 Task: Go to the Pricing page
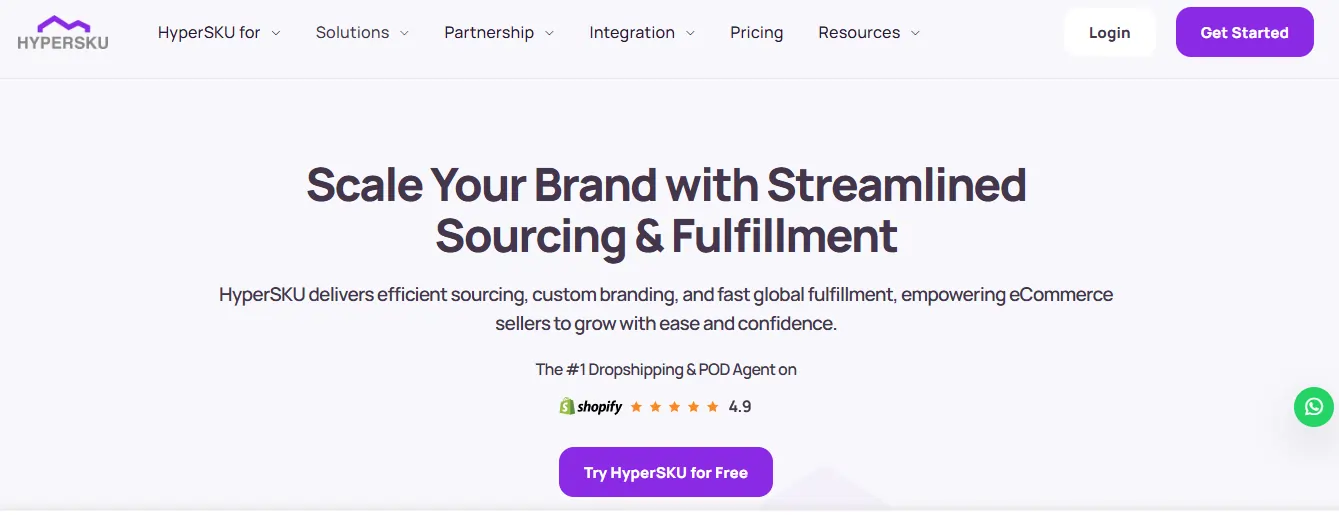pos(757,33)
